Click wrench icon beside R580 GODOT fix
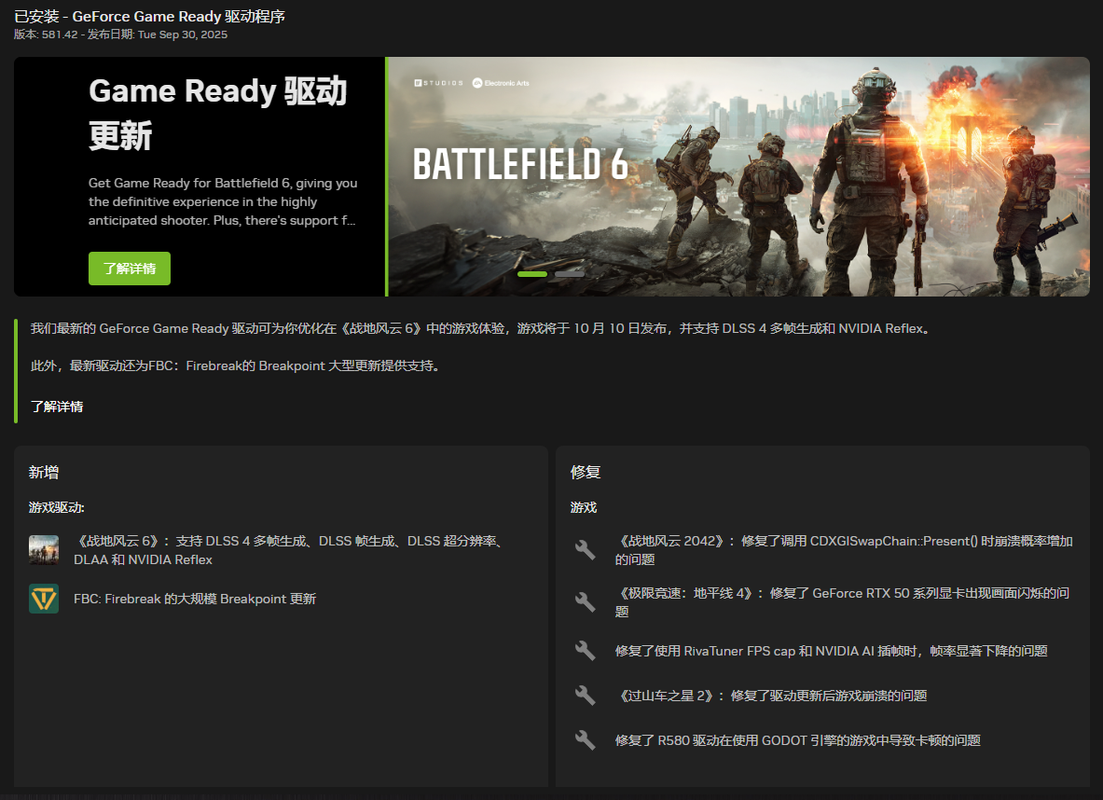The width and height of the screenshot is (1103, 800). click(585, 740)
